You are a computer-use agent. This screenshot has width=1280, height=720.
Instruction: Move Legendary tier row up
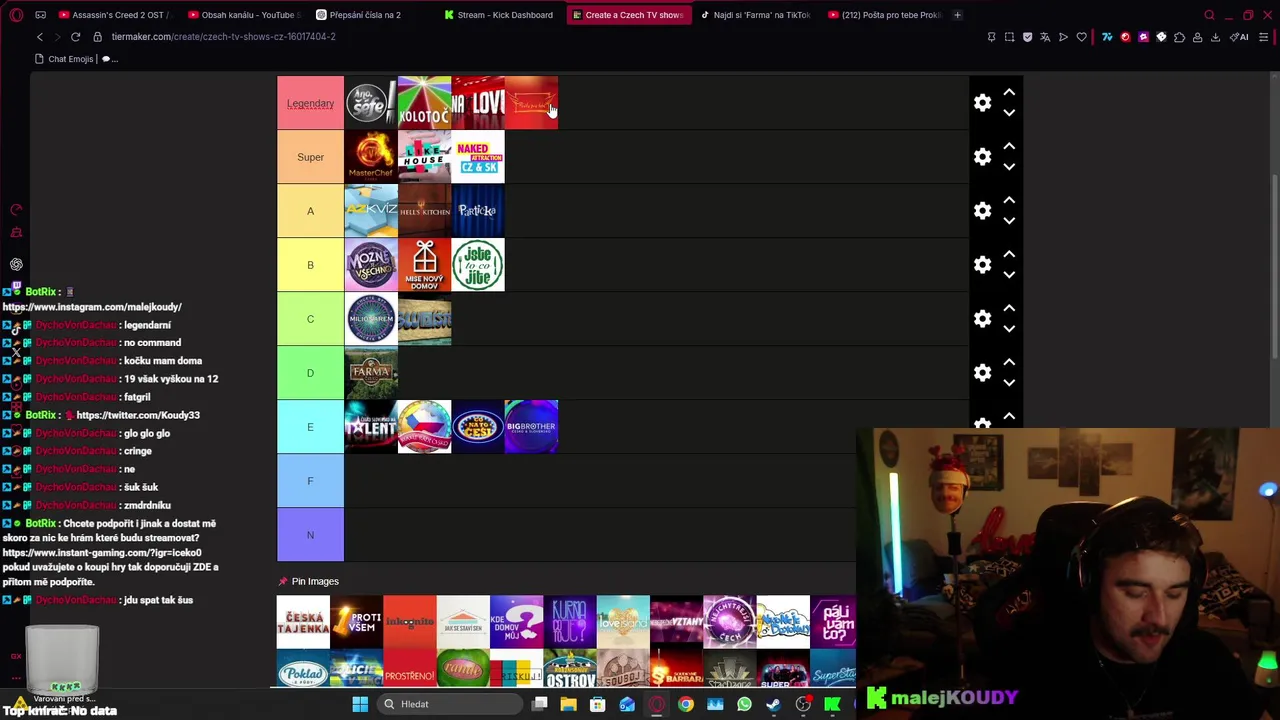[x=1009, y=92]
